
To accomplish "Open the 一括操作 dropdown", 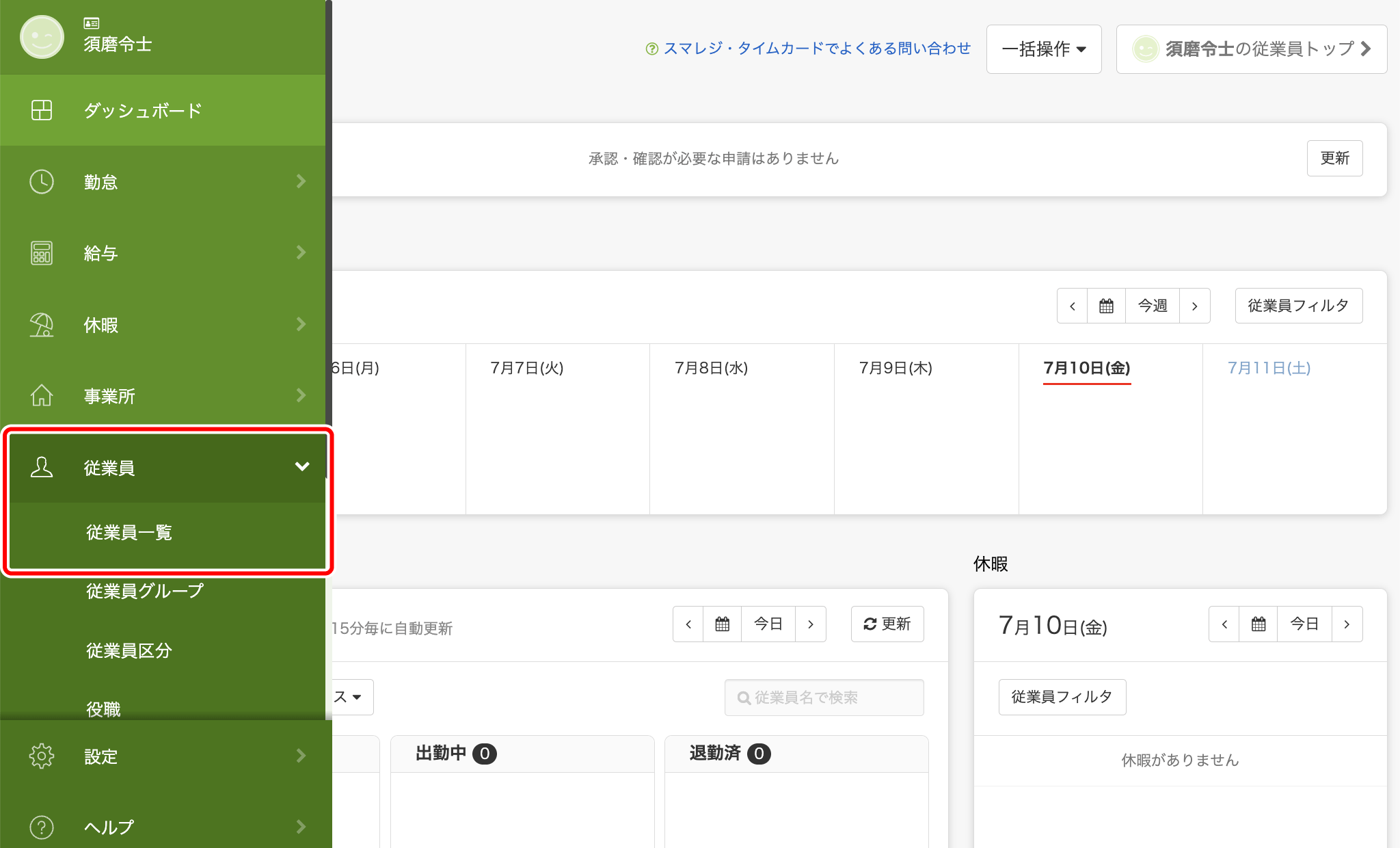I will 1044,49.
